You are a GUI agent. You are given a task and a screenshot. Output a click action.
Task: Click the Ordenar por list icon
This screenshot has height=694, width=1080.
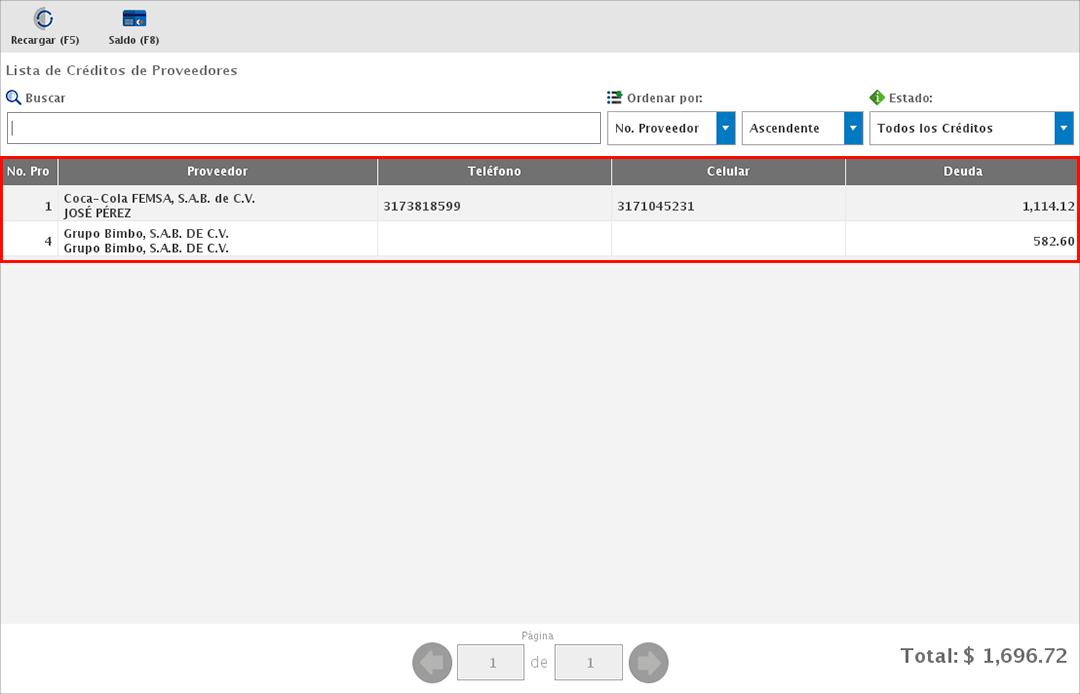click(615, 98)
